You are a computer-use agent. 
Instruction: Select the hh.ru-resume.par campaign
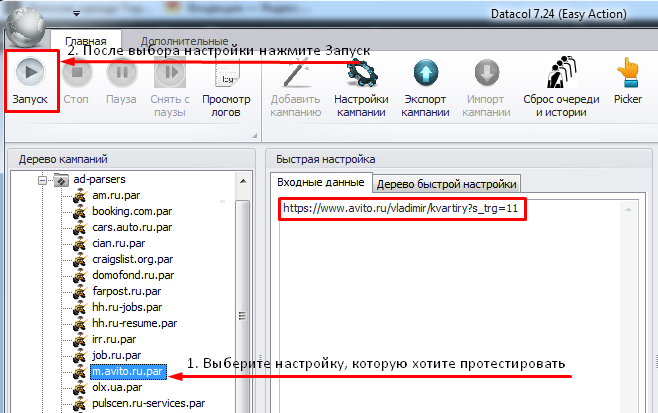pos(135,323)
